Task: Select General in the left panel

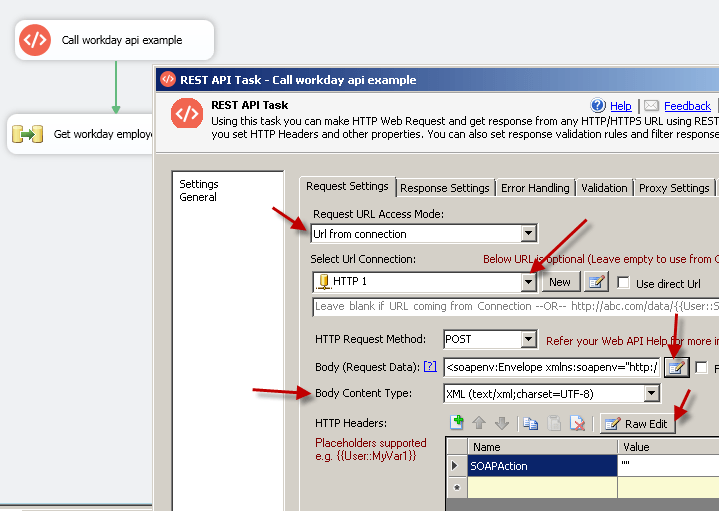Action: [198, 197]
